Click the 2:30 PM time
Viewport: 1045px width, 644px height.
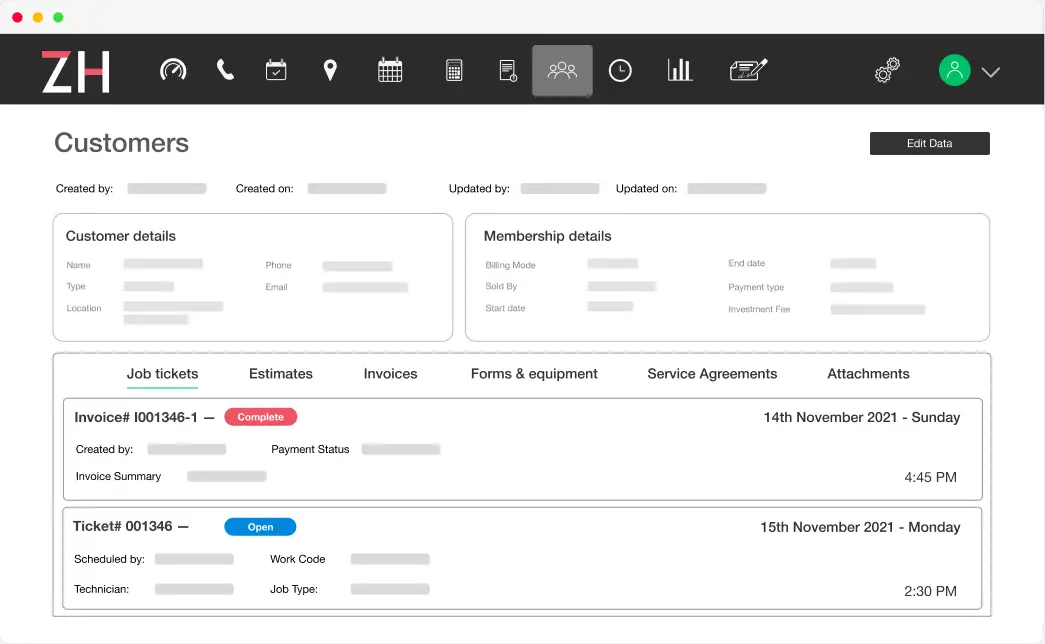coord(930,591)
